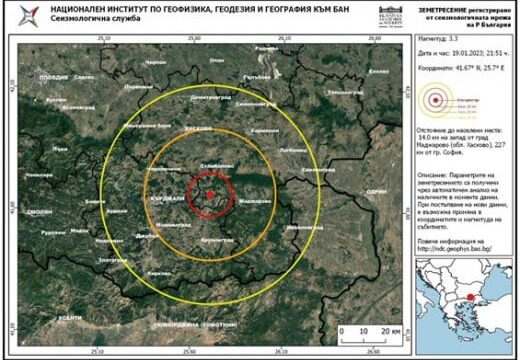The height and width of the screenshot is (360, 520).
Task: Click the Сеизмологична служба subtitle
Action: [95, 19]
